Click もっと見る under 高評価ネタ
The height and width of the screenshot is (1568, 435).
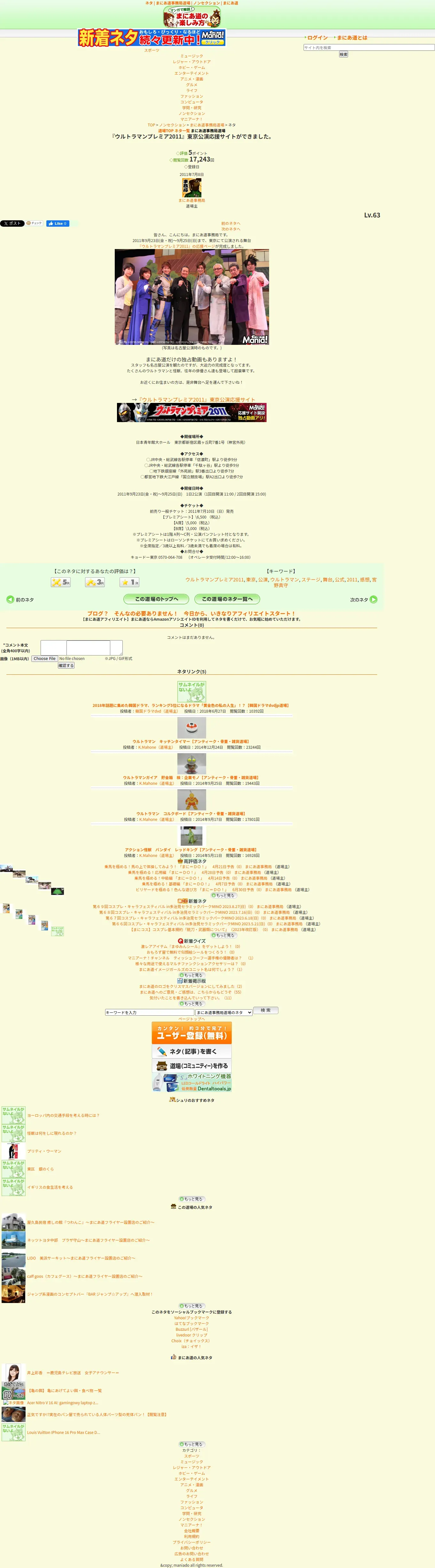click(223, 895)
